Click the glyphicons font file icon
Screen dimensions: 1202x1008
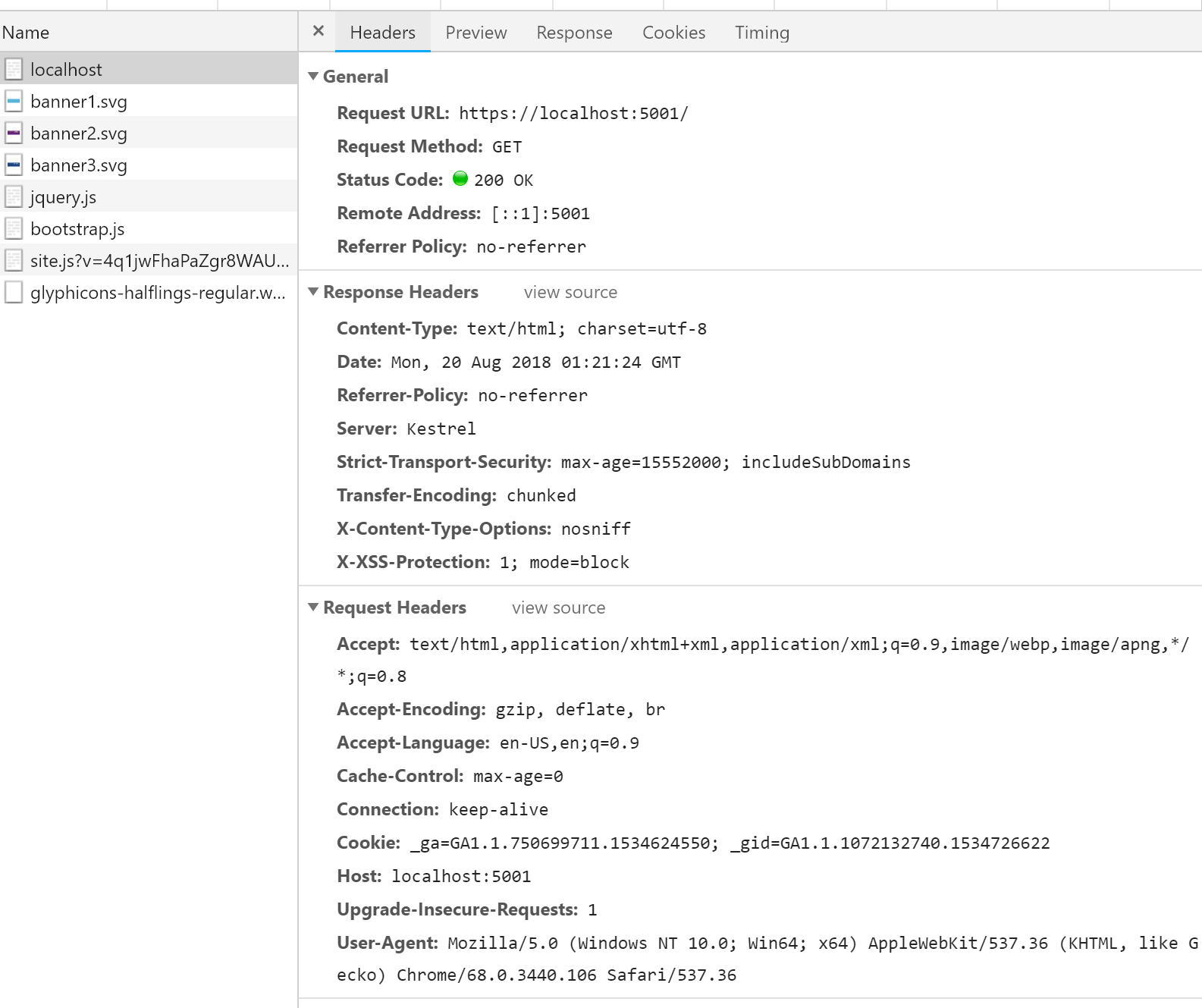coord(14,293)
